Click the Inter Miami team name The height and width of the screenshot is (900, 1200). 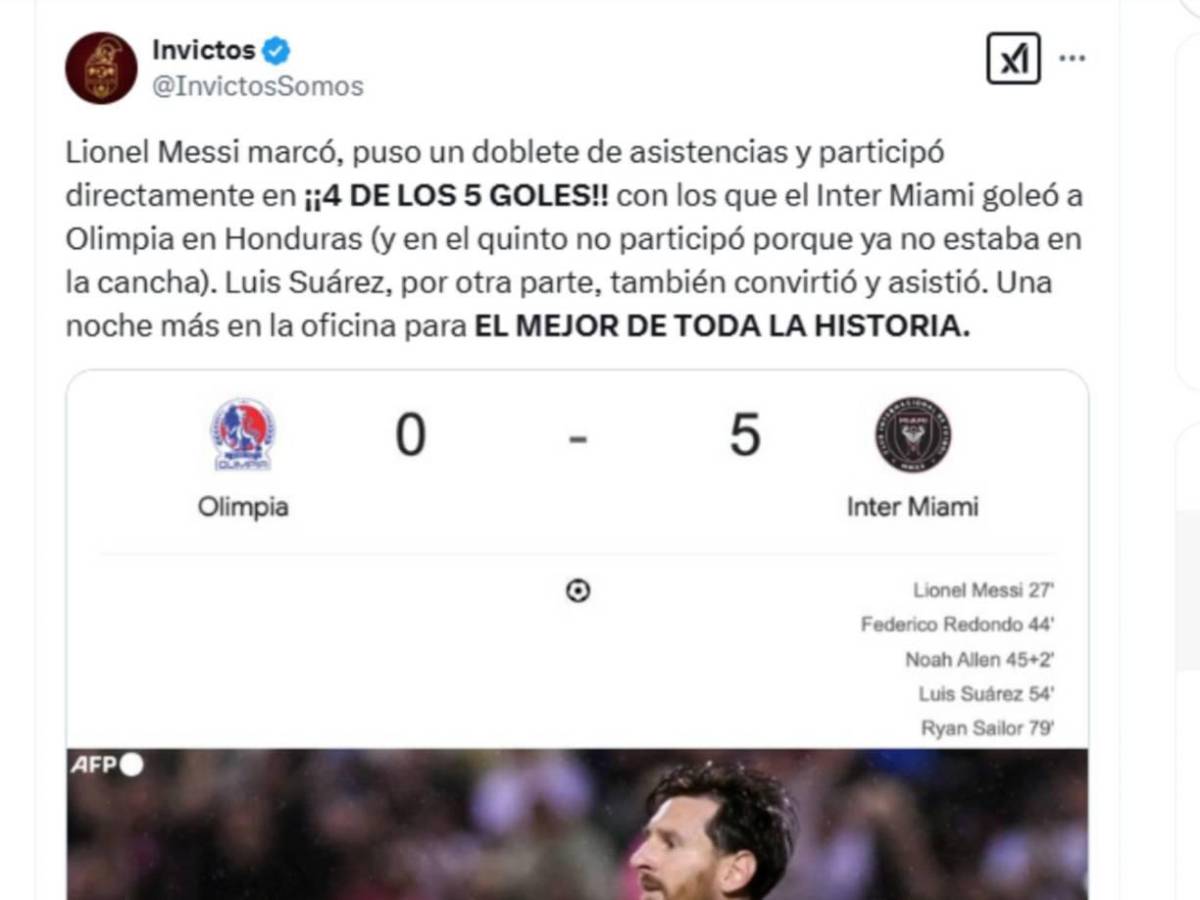pos(912,507)
